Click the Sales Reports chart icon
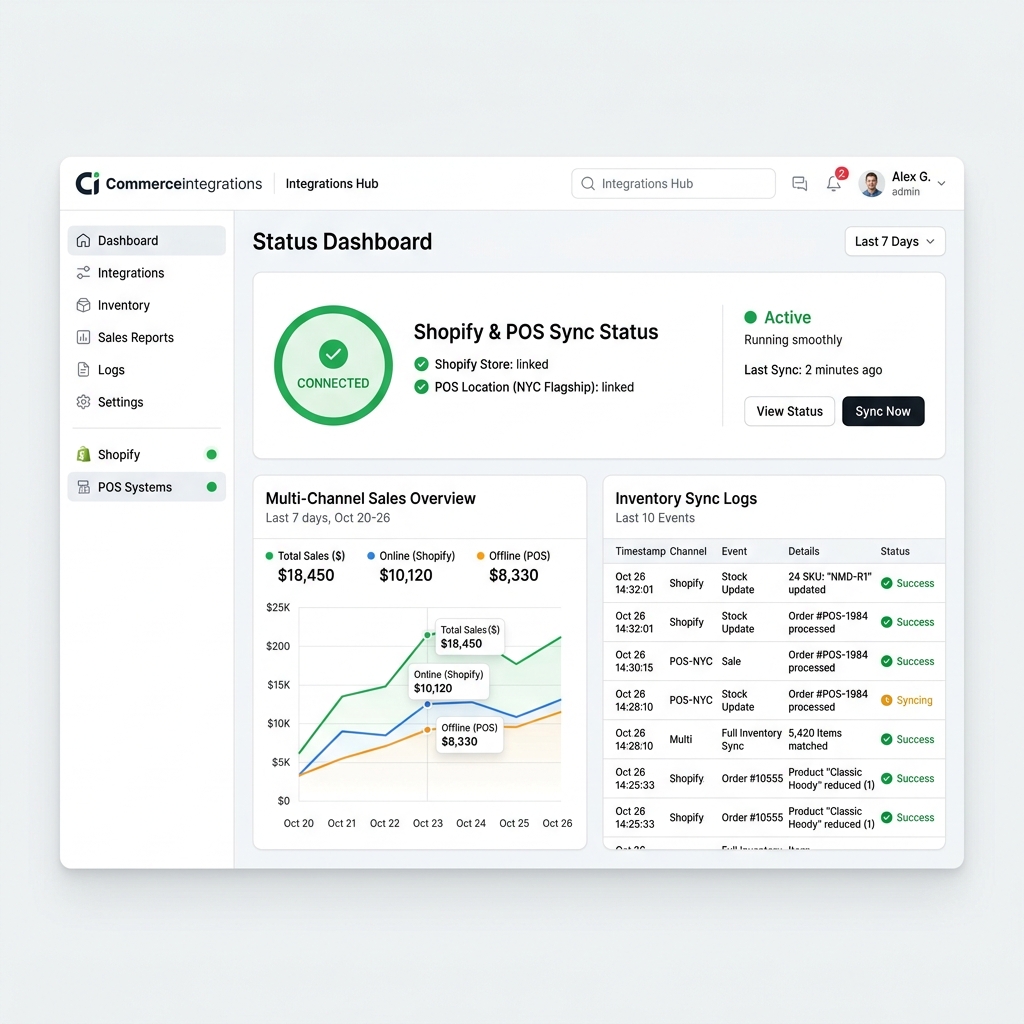1024x1024 pixels. 83,337
